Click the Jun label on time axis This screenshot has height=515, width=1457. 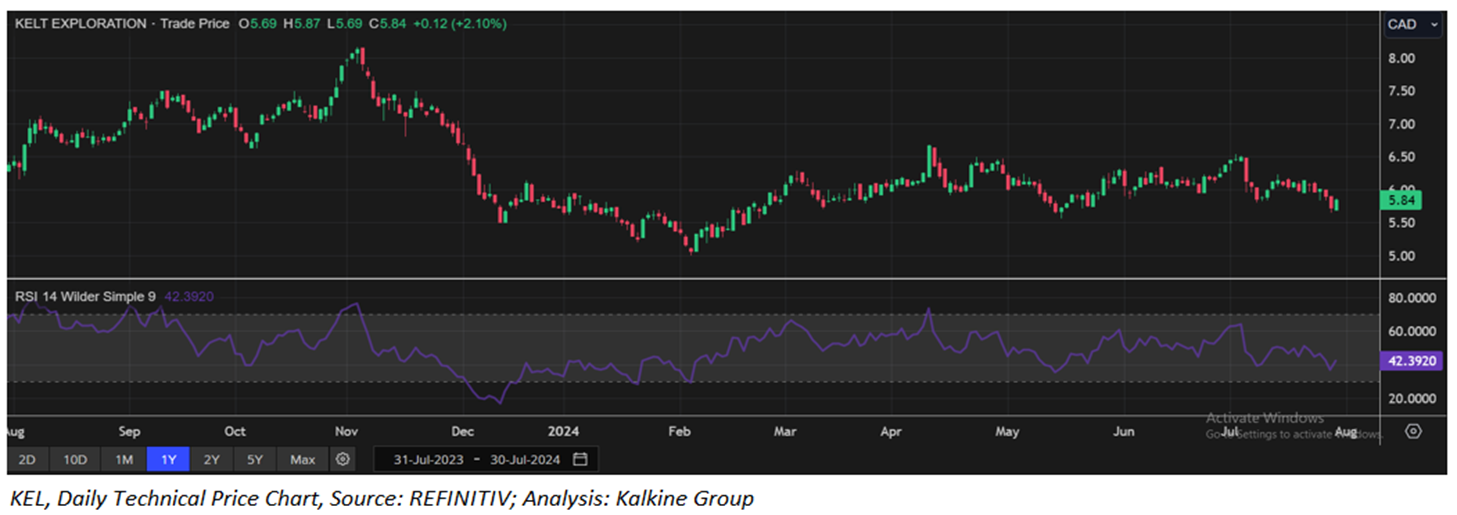tap(1124, 432)
